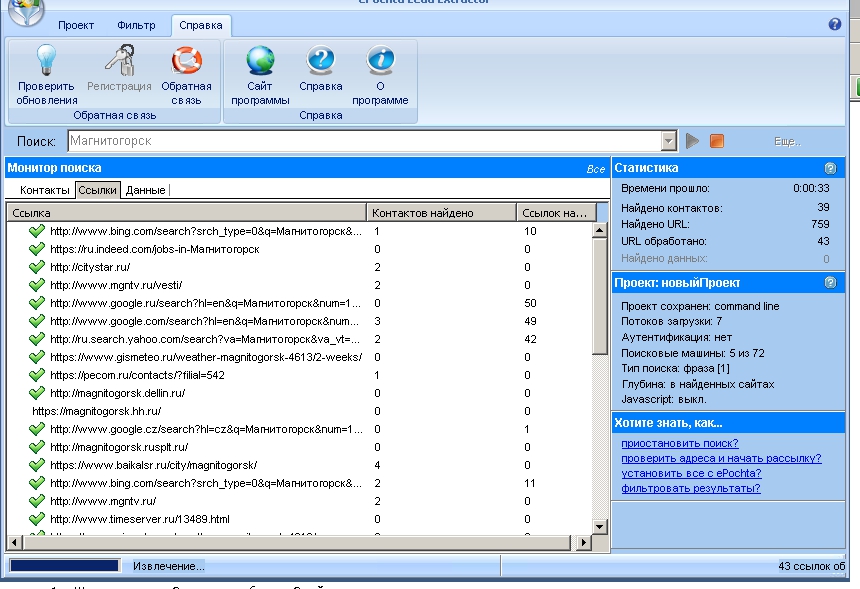Sort by Ссылка column header
The height and width of the screenshot is (589, 860).
pos(186,213)
